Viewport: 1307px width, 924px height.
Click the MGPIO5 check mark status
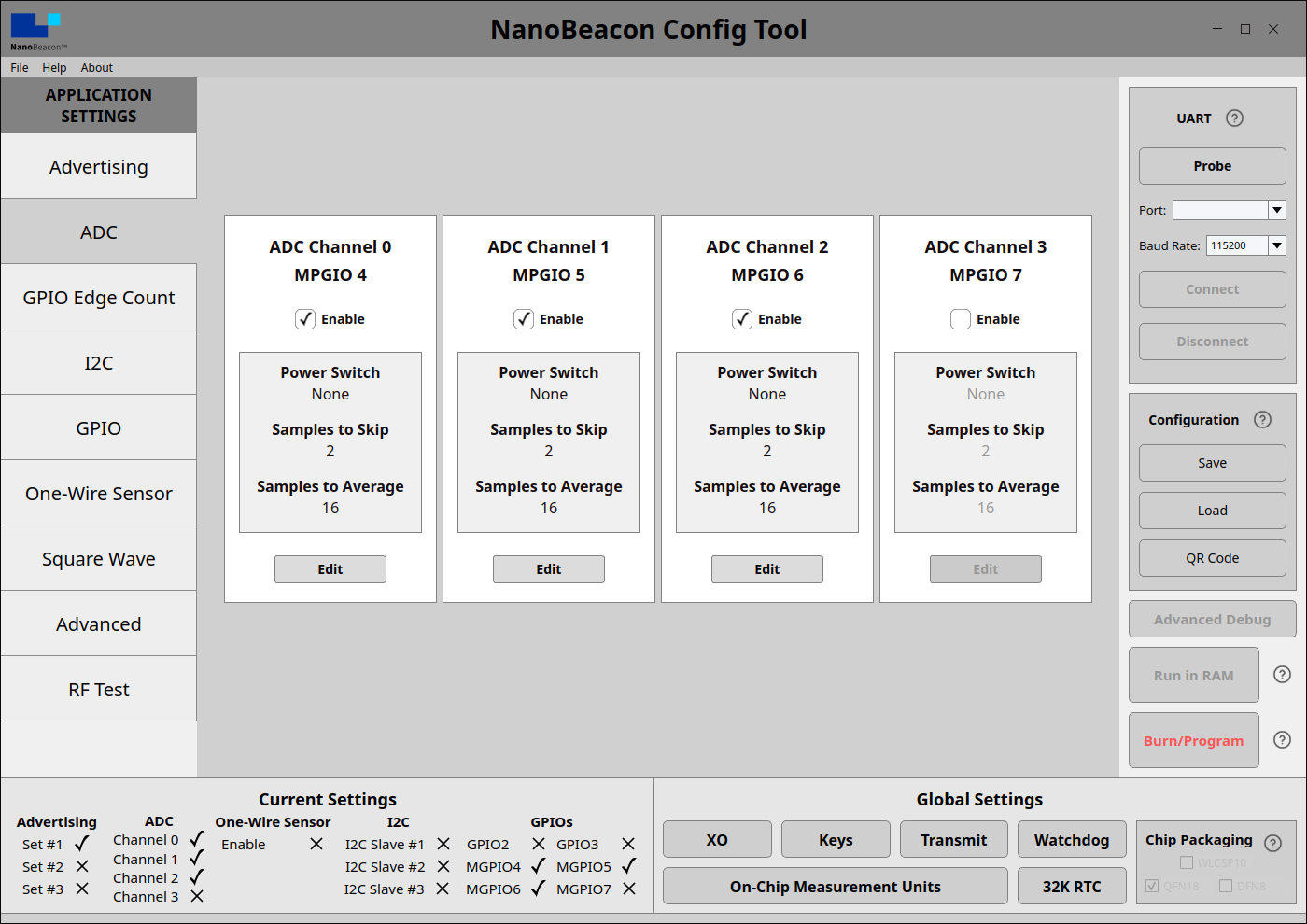tap(628, 866)
